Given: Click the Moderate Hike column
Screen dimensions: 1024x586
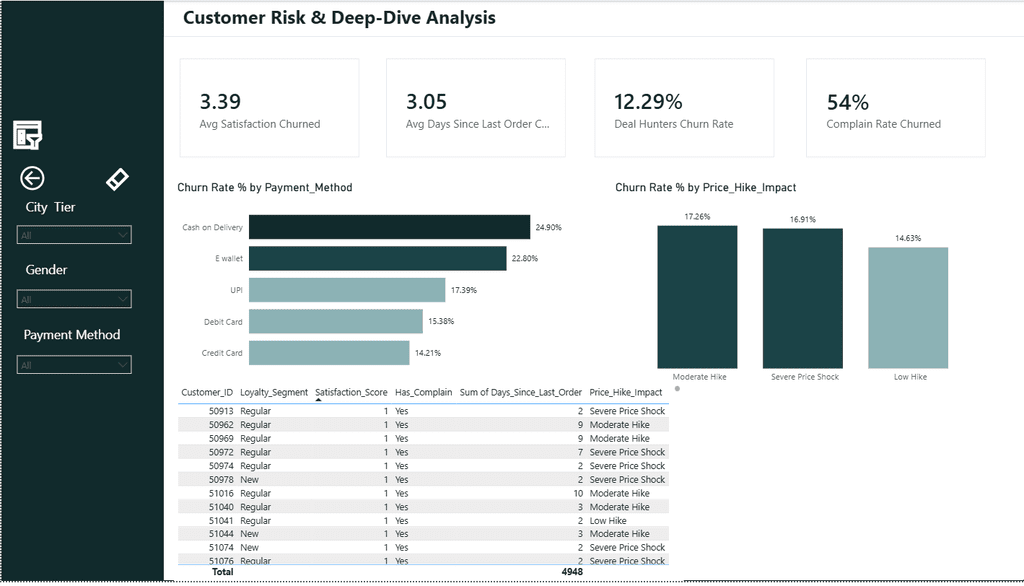Looking at the screenshot, I should (x=697, y=297).
